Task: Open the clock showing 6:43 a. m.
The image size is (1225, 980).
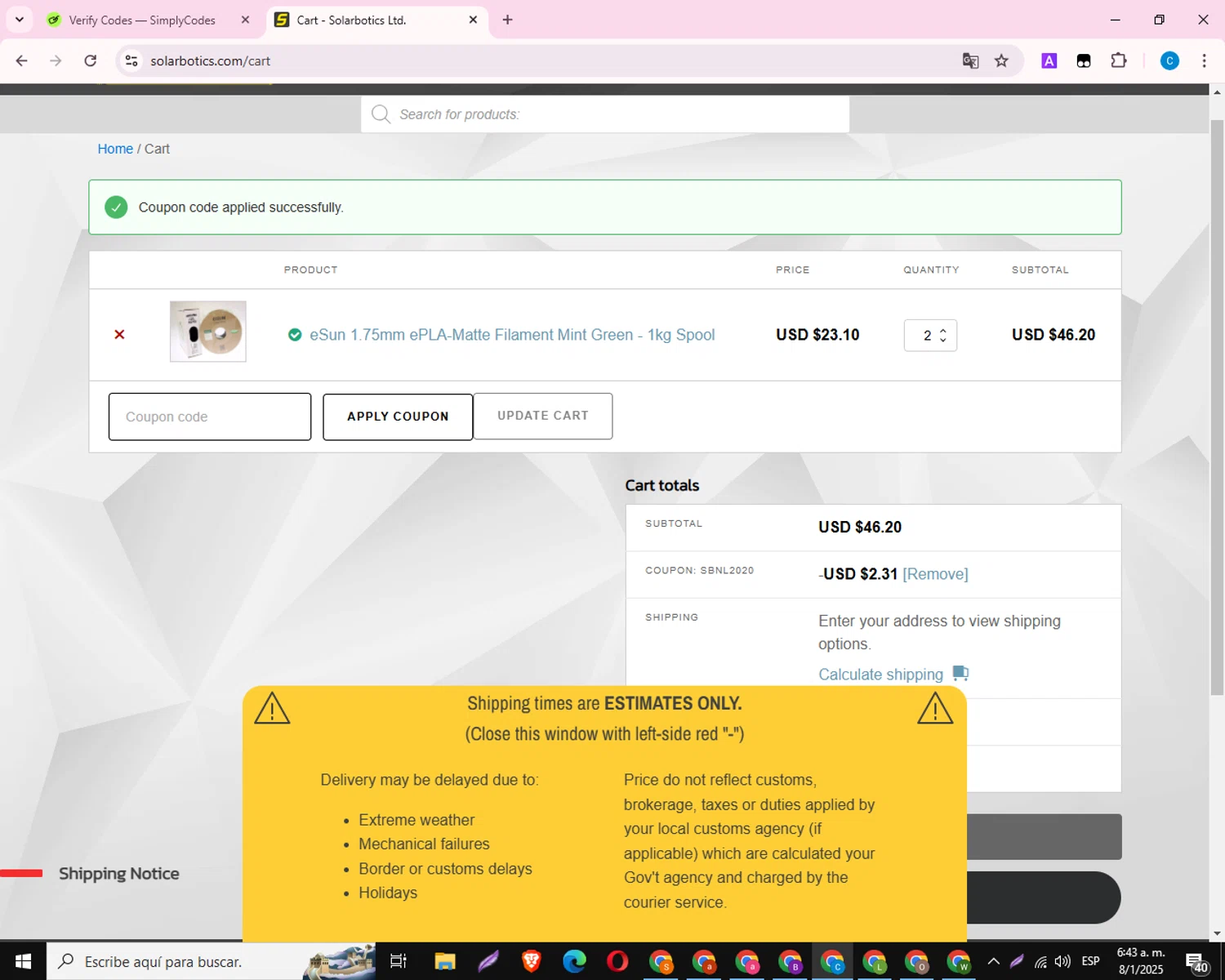Action: 1141,961
